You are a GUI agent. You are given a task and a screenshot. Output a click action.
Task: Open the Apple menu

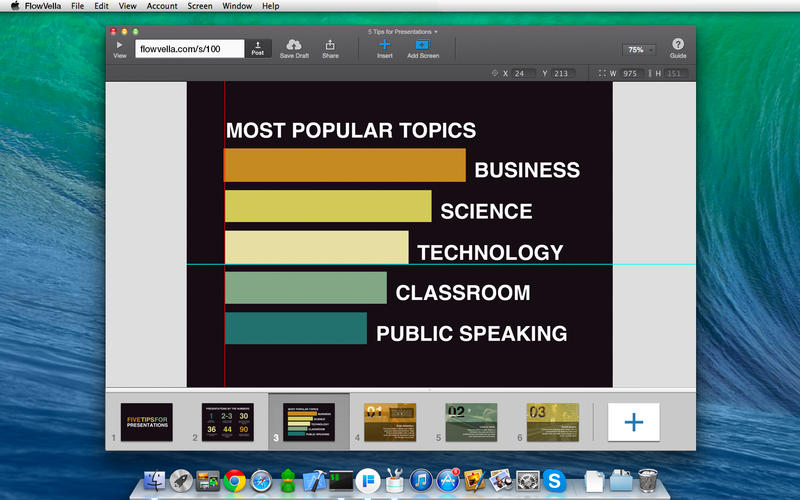point(15,6)
